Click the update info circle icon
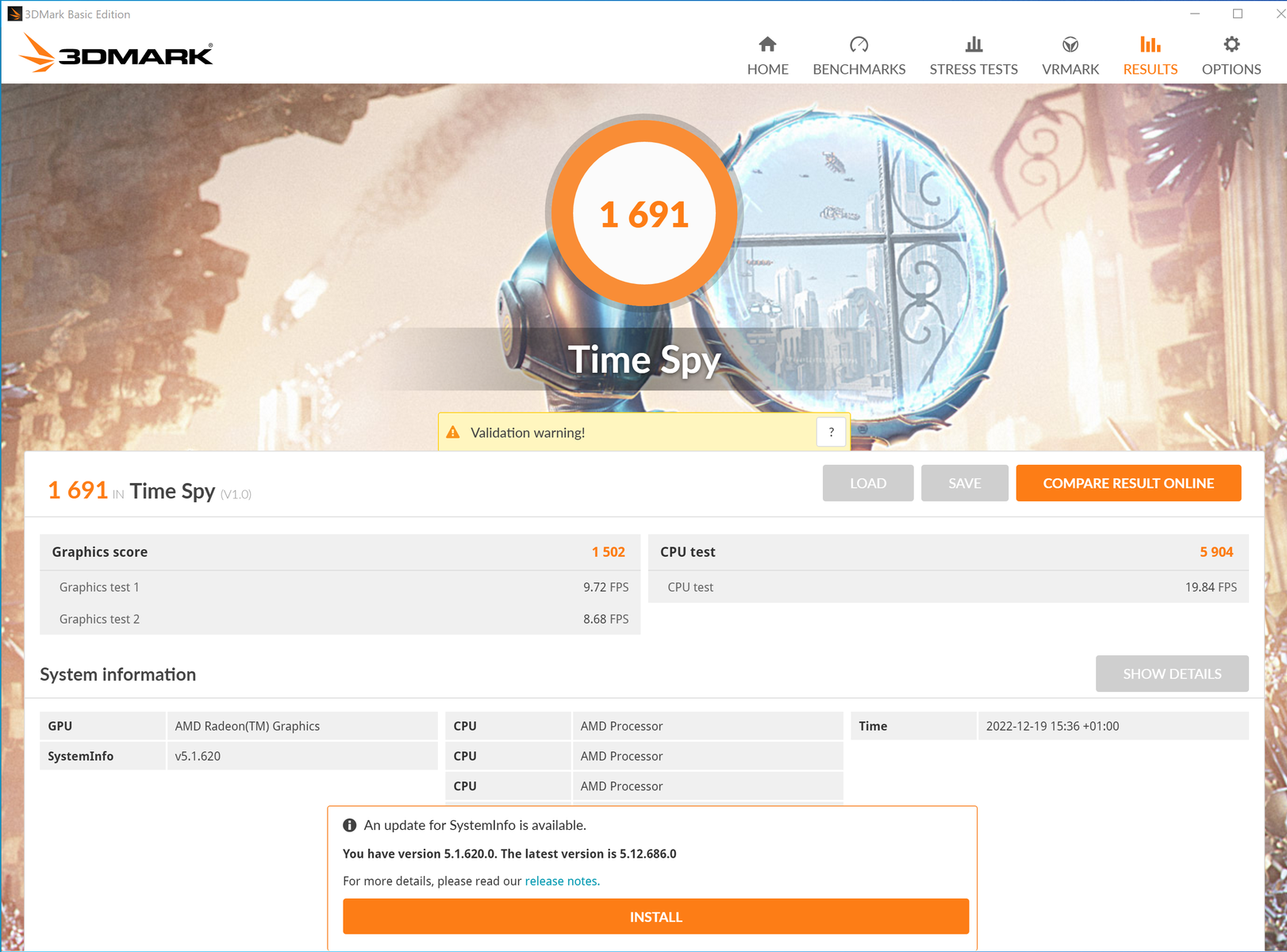The image size is (1287, 952). [349, 825]
